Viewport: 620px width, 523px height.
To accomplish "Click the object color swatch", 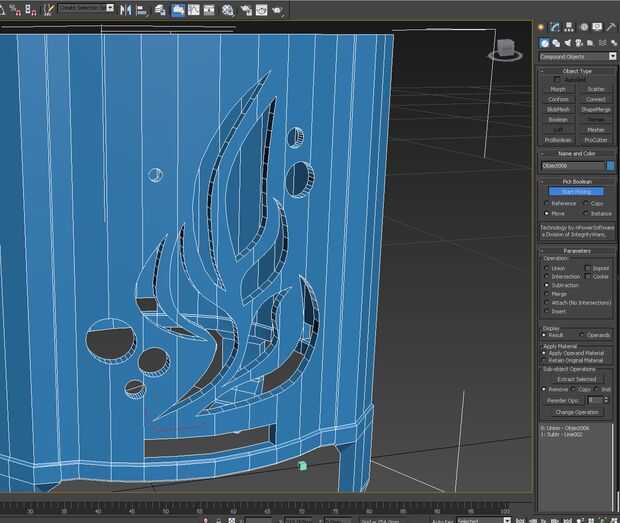I will pyautogui.click(x=610, y=165).
